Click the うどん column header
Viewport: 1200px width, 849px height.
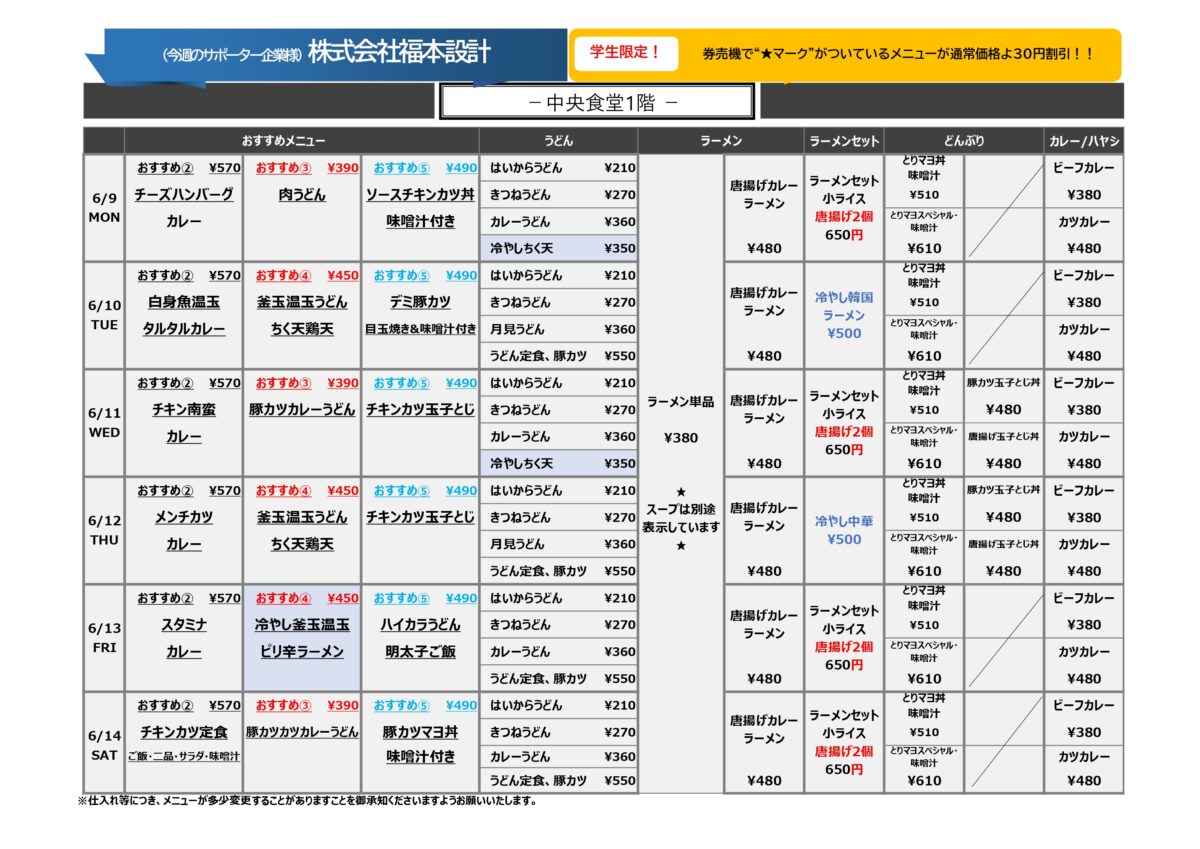click(558, 141)
